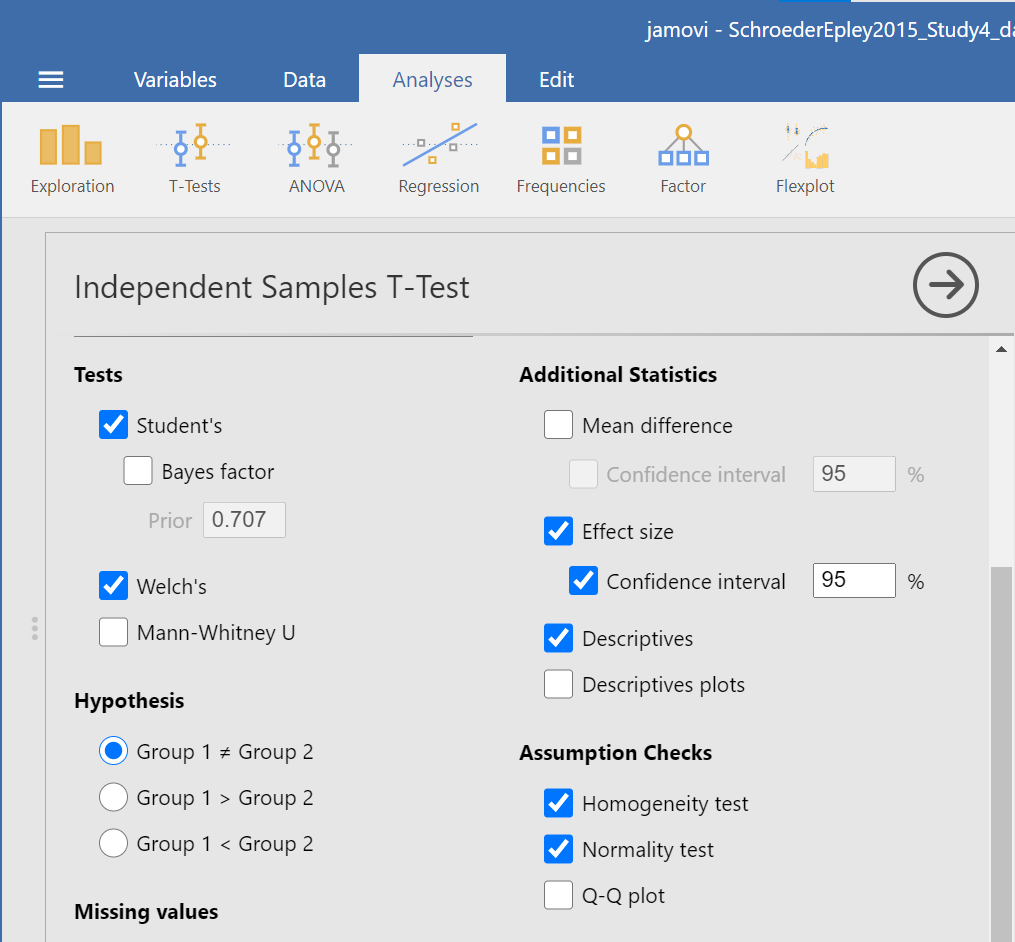Open the Exploration analysis menu

[72, 159]
